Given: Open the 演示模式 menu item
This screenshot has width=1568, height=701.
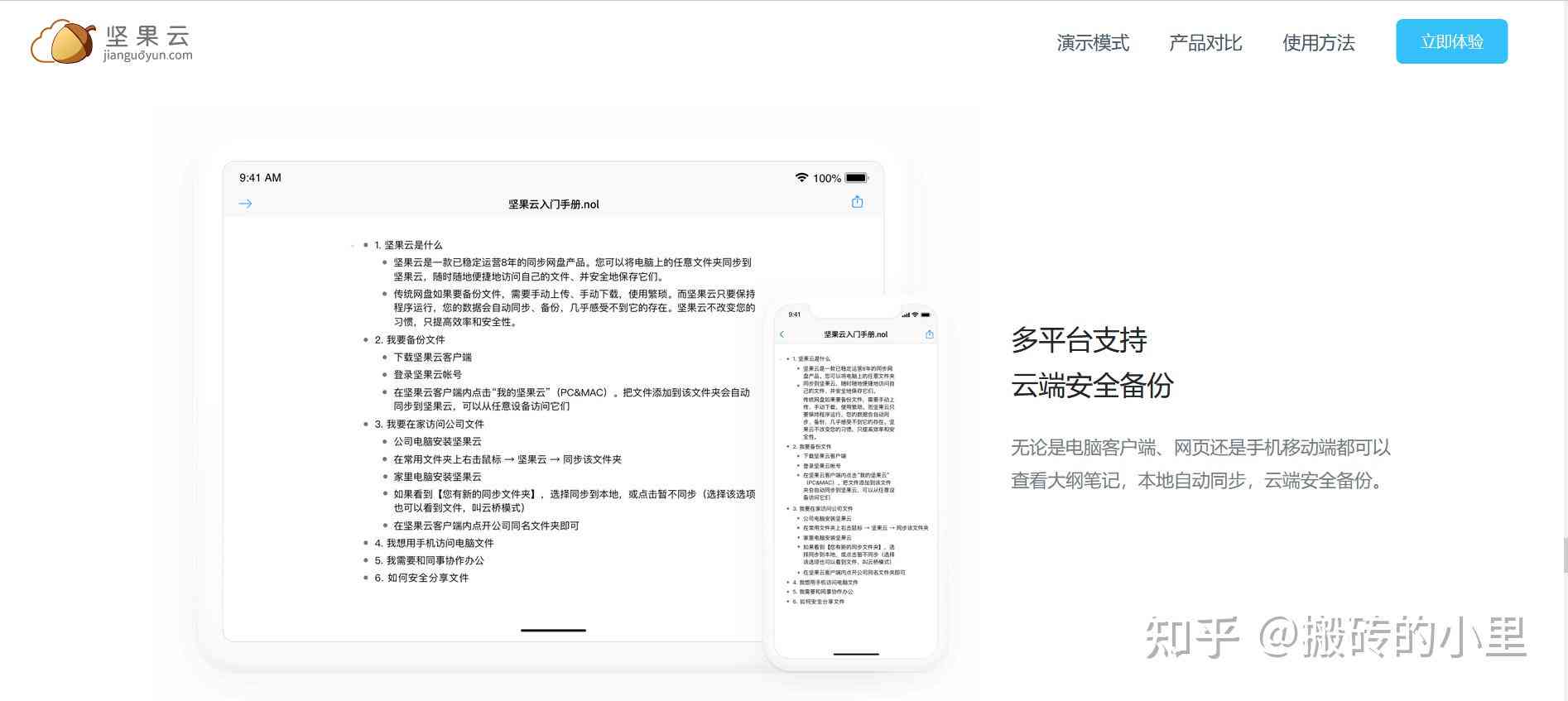Looking at the screenshot, I should pyautogui.click(x=1093, y=42).
